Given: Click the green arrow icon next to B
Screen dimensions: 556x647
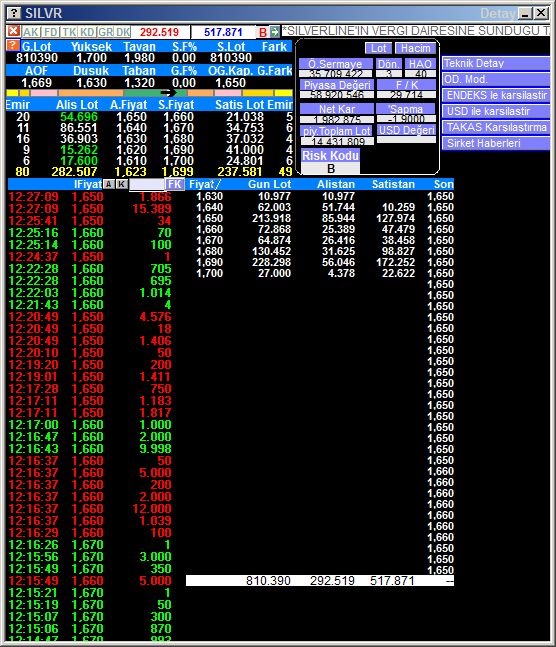Looking at the screenshot, I should 274,32.
